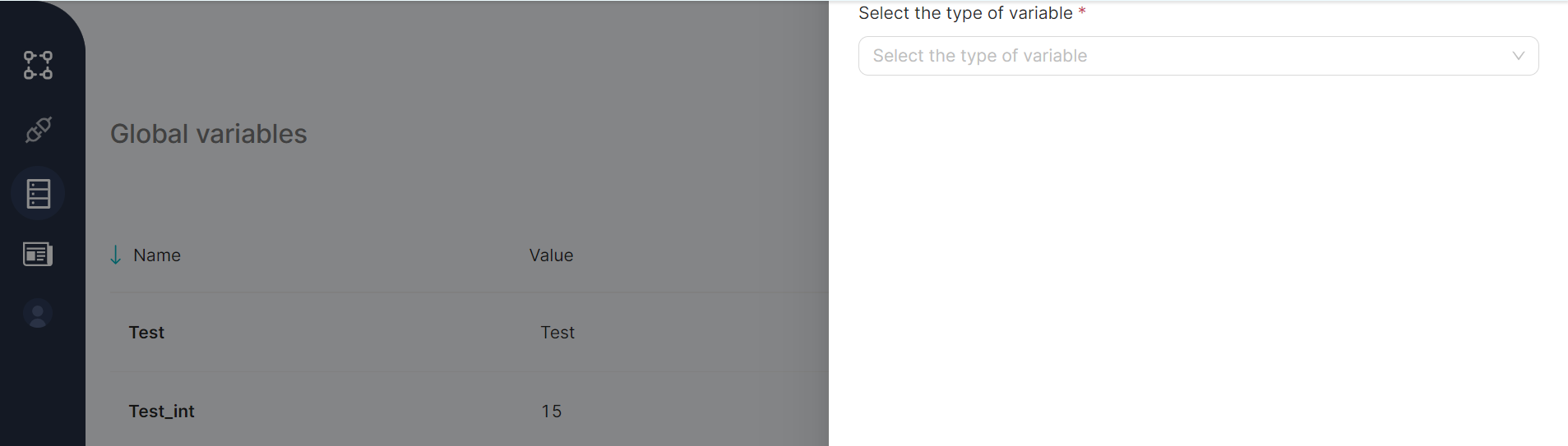Select the Test_int variable name

click(x=161, y=412)
